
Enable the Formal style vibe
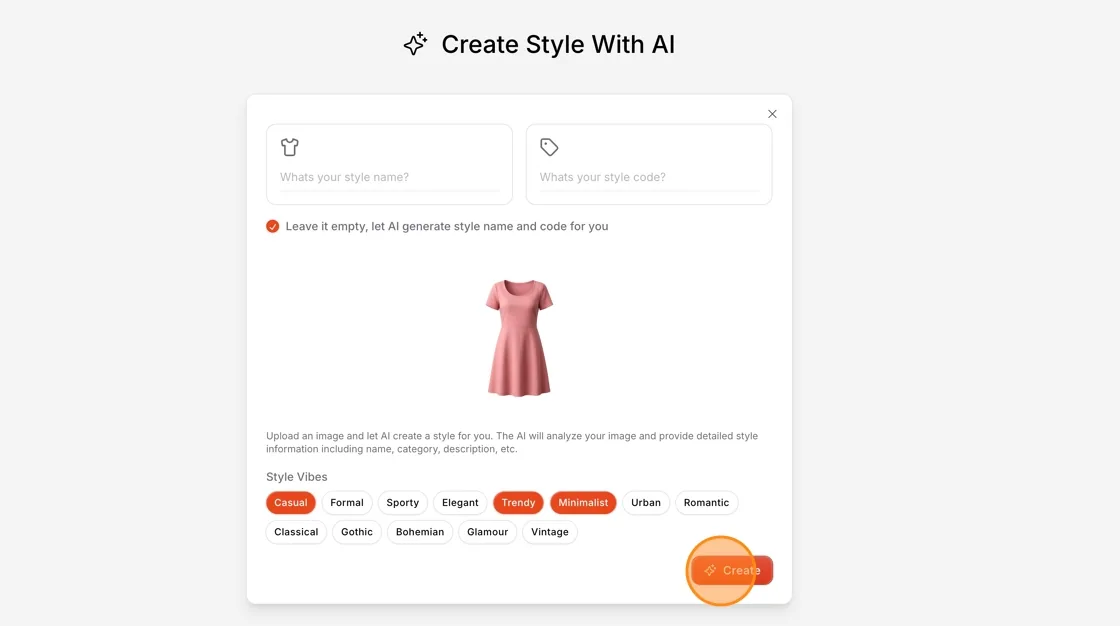pyautogui.click(x=347, y=502)
